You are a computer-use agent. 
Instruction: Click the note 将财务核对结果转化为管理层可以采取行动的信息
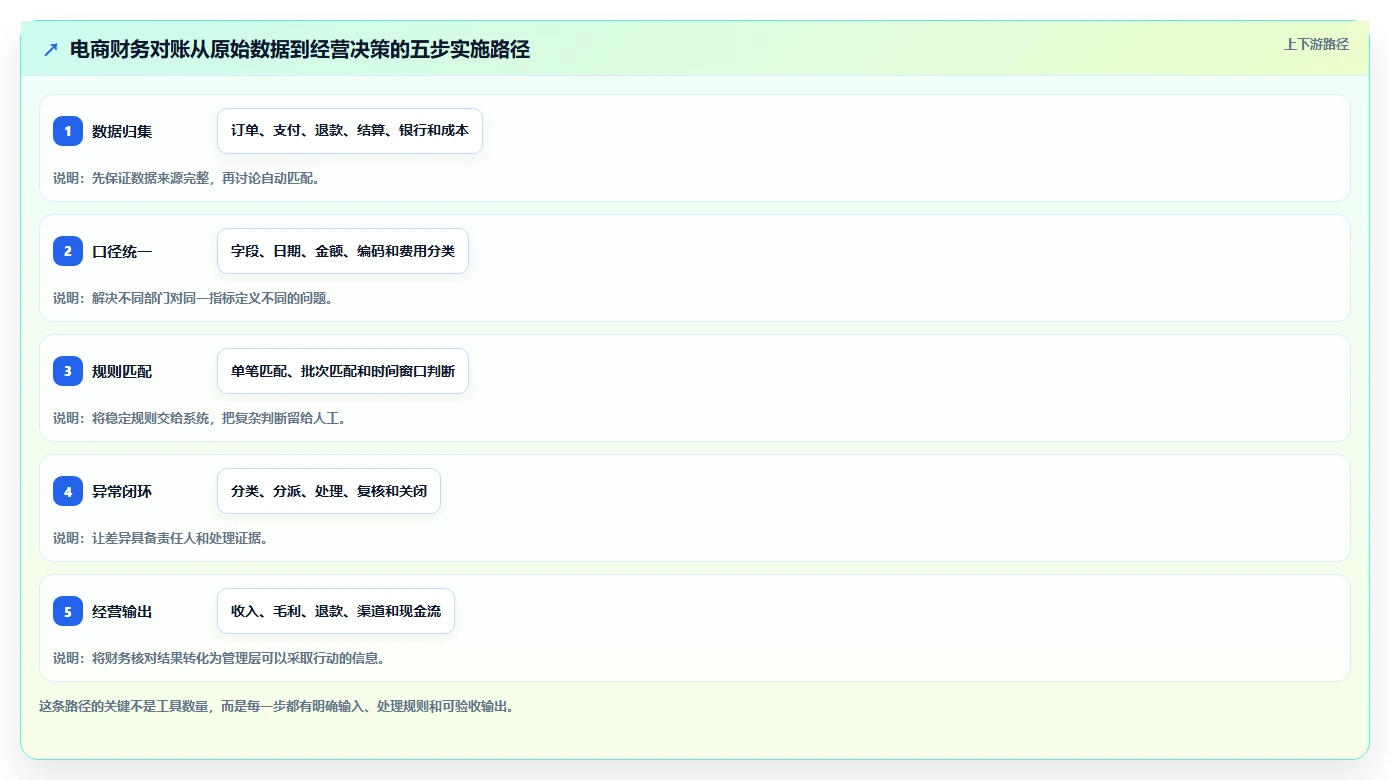[x=238, y=658]
